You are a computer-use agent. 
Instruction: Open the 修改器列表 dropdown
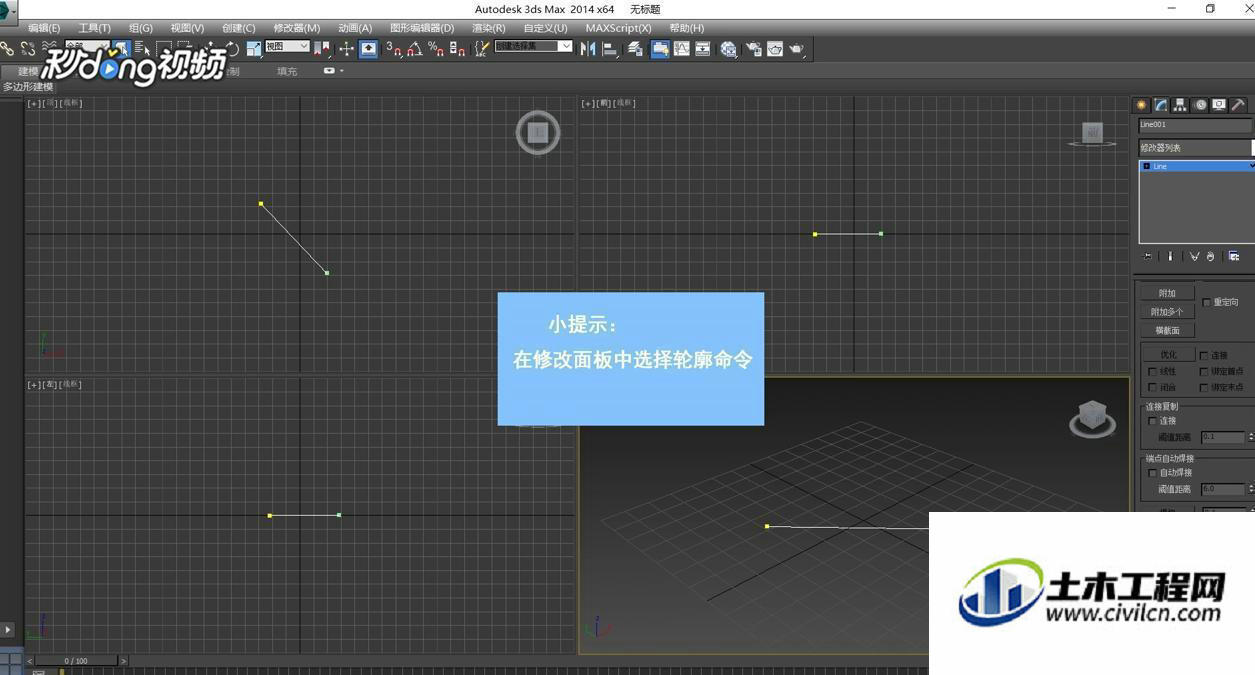coord(1195,147)
